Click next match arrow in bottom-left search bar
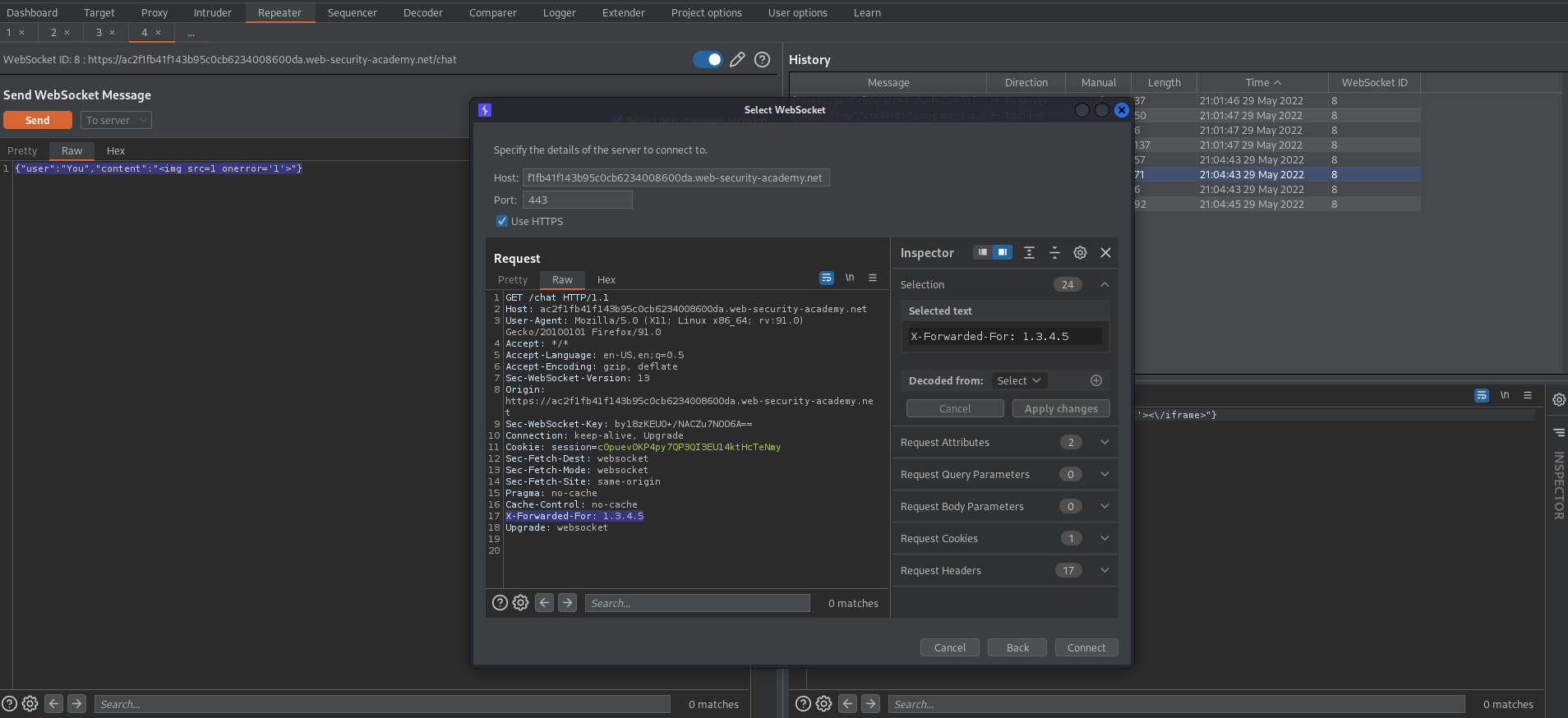1568x718 pixels. 76,703
